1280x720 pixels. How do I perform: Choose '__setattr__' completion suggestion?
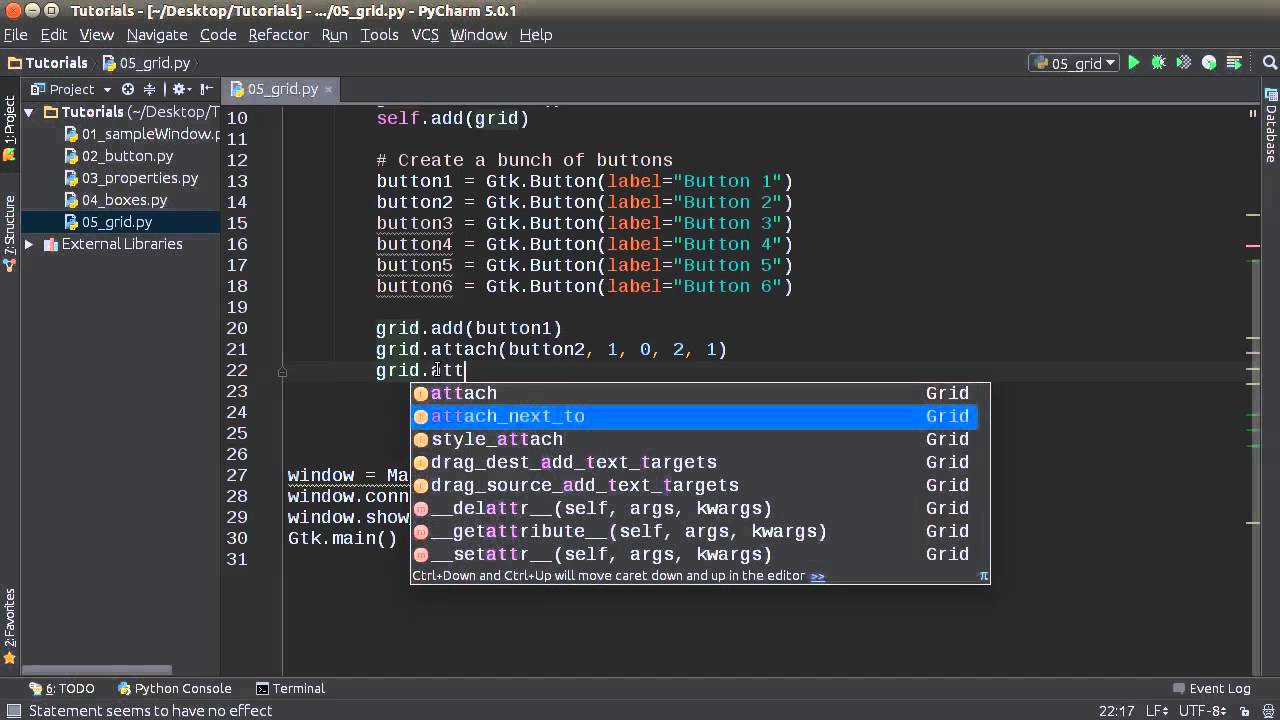(x=694, y=555)
